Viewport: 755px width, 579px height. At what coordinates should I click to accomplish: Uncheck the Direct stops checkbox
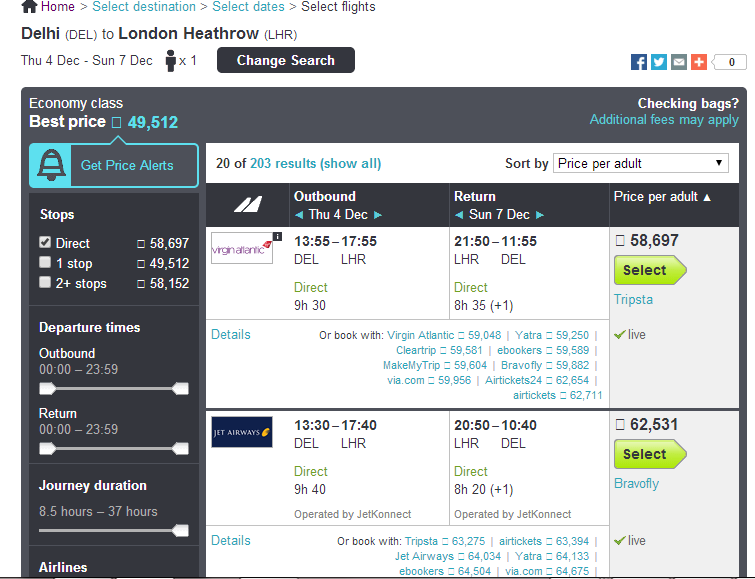click(x=45, y=242)
